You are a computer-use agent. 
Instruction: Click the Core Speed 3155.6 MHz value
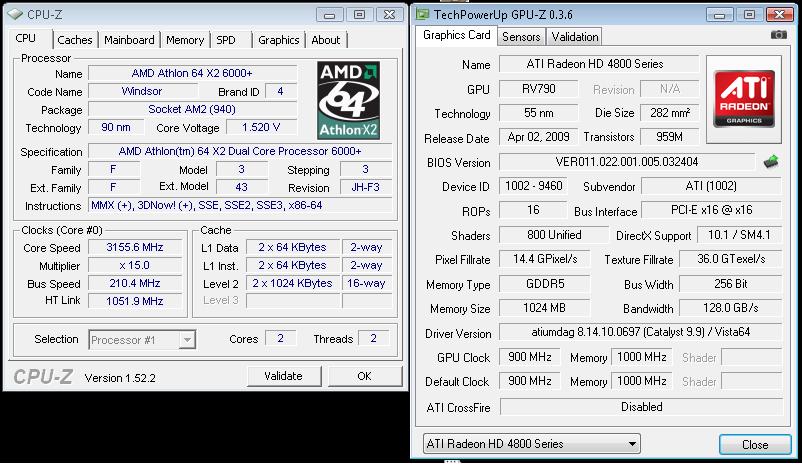[x=135, y=248]
